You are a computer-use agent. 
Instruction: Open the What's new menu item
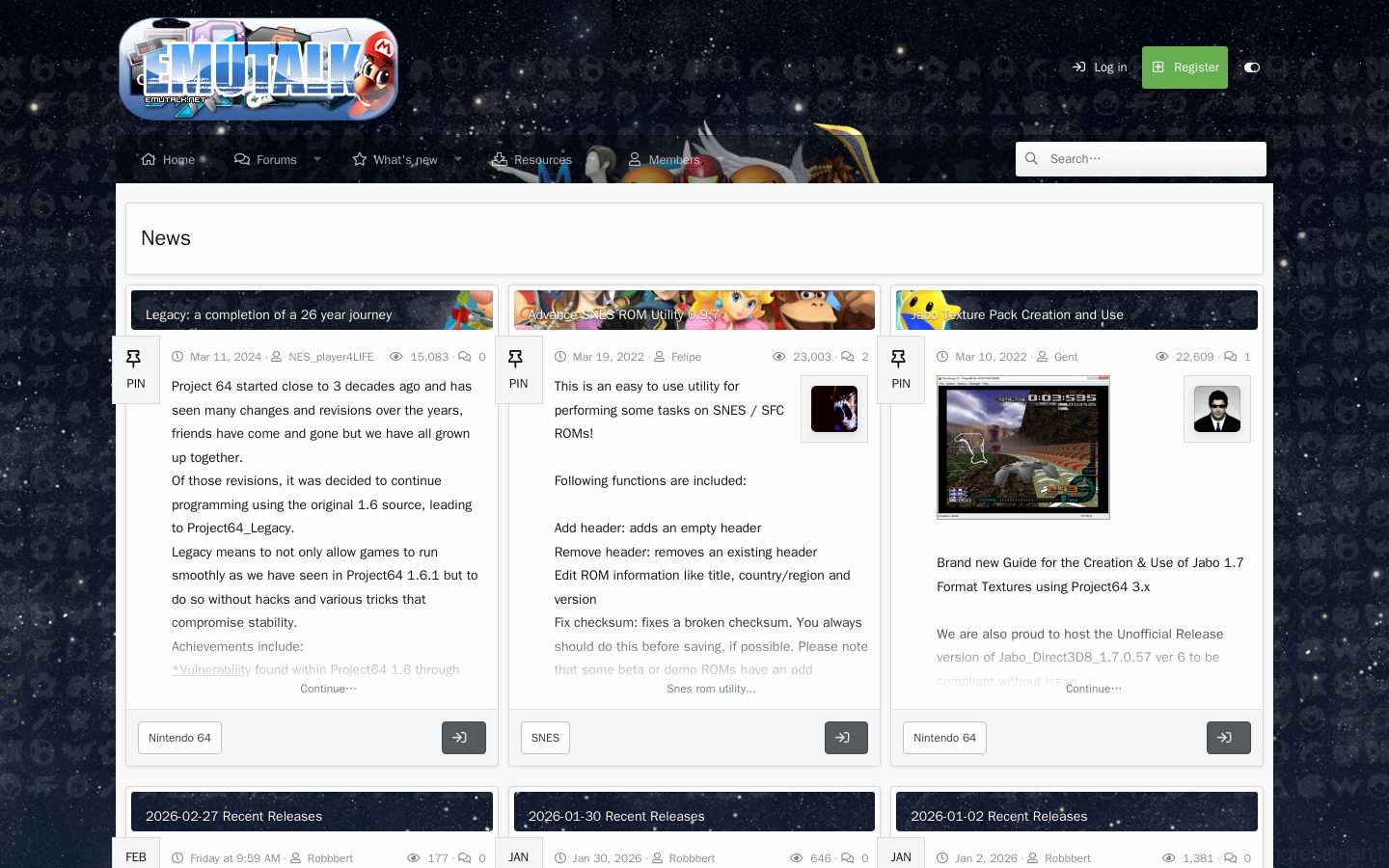(x=395, y=160)
